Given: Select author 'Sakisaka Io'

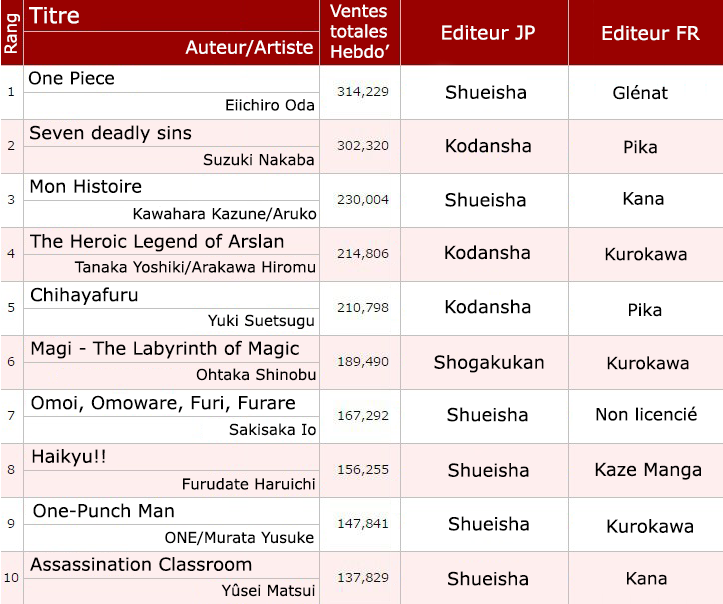Looking at the screenshot, I should pyautogui.click(x=273, y=430).
